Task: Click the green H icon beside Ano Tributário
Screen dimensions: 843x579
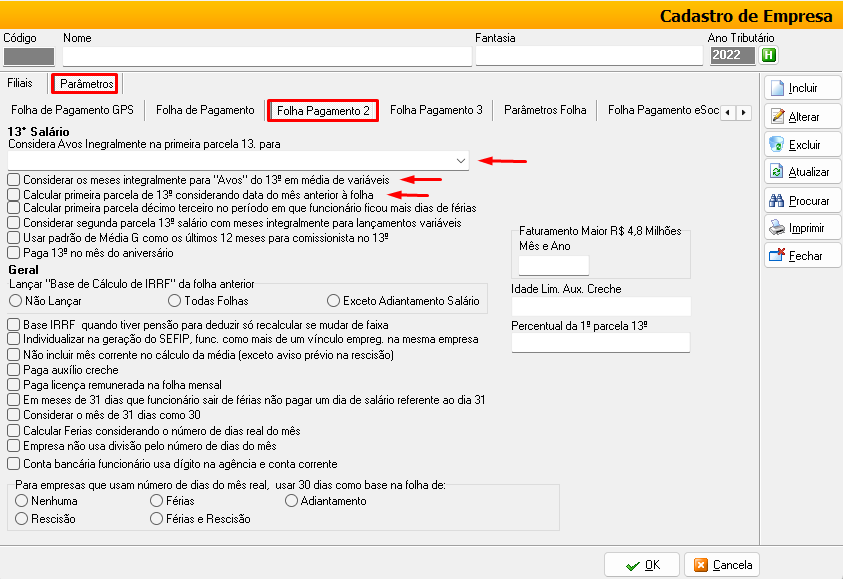Action: (769, 55)
